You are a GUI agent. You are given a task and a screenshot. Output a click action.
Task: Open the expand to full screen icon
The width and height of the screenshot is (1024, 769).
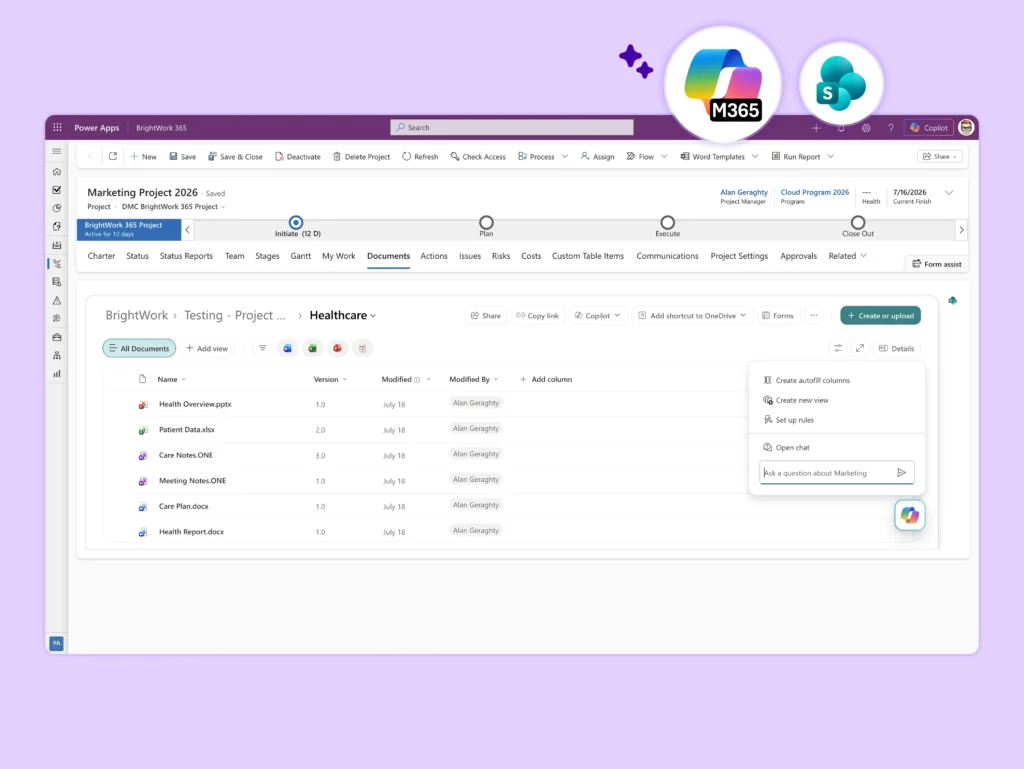(x=860, y=349)
